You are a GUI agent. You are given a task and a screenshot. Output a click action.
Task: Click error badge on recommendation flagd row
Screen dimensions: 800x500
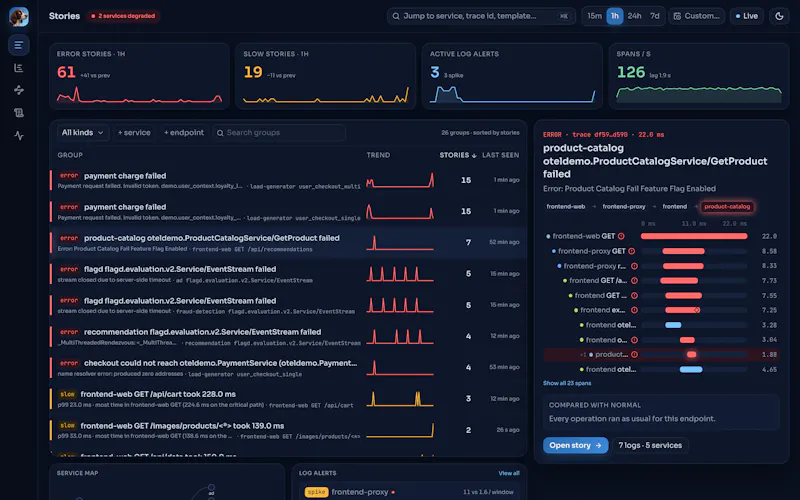(69, 332)
